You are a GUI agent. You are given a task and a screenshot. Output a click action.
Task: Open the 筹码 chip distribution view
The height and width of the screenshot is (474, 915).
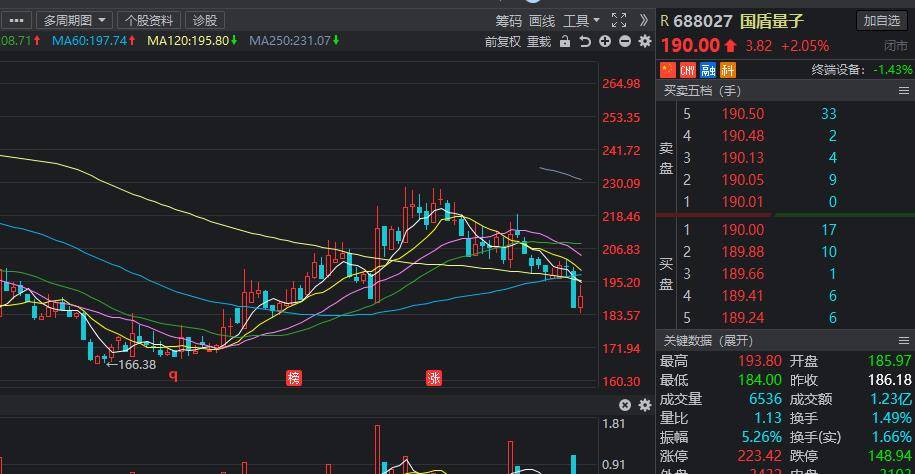pyautogui.click(x=508, y=21)
